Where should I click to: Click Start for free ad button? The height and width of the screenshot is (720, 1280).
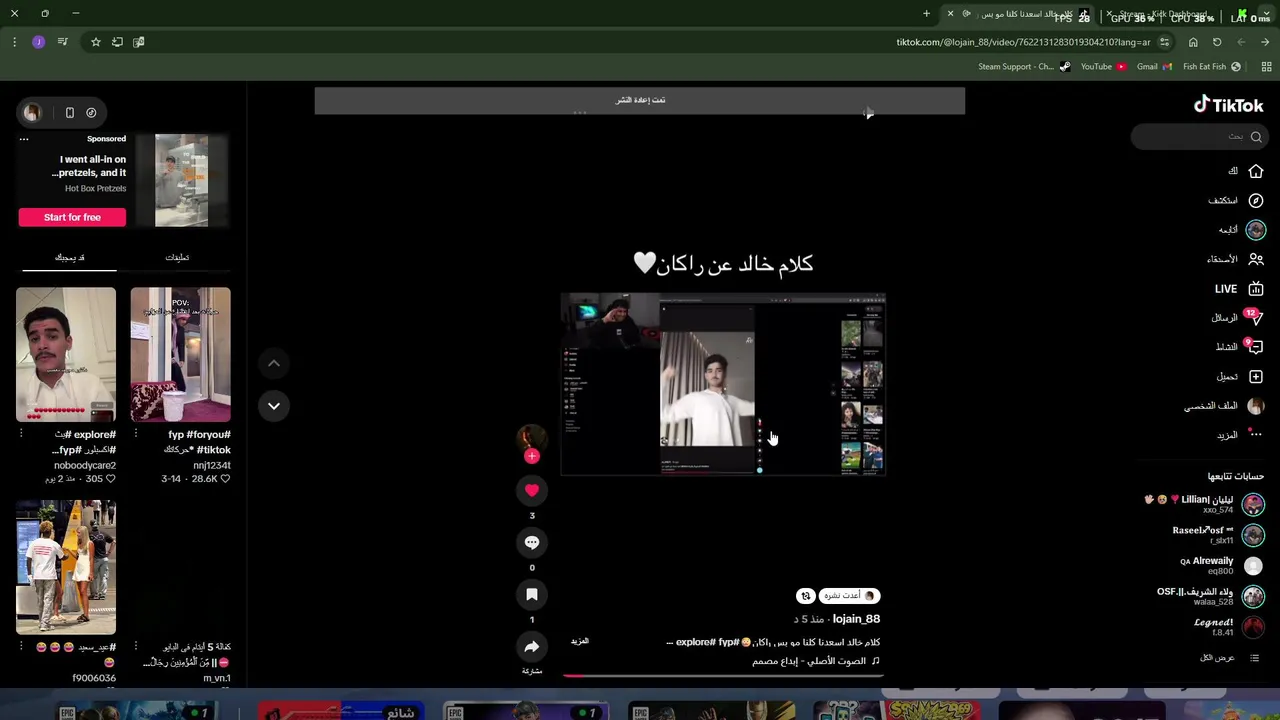pos(72,217)
